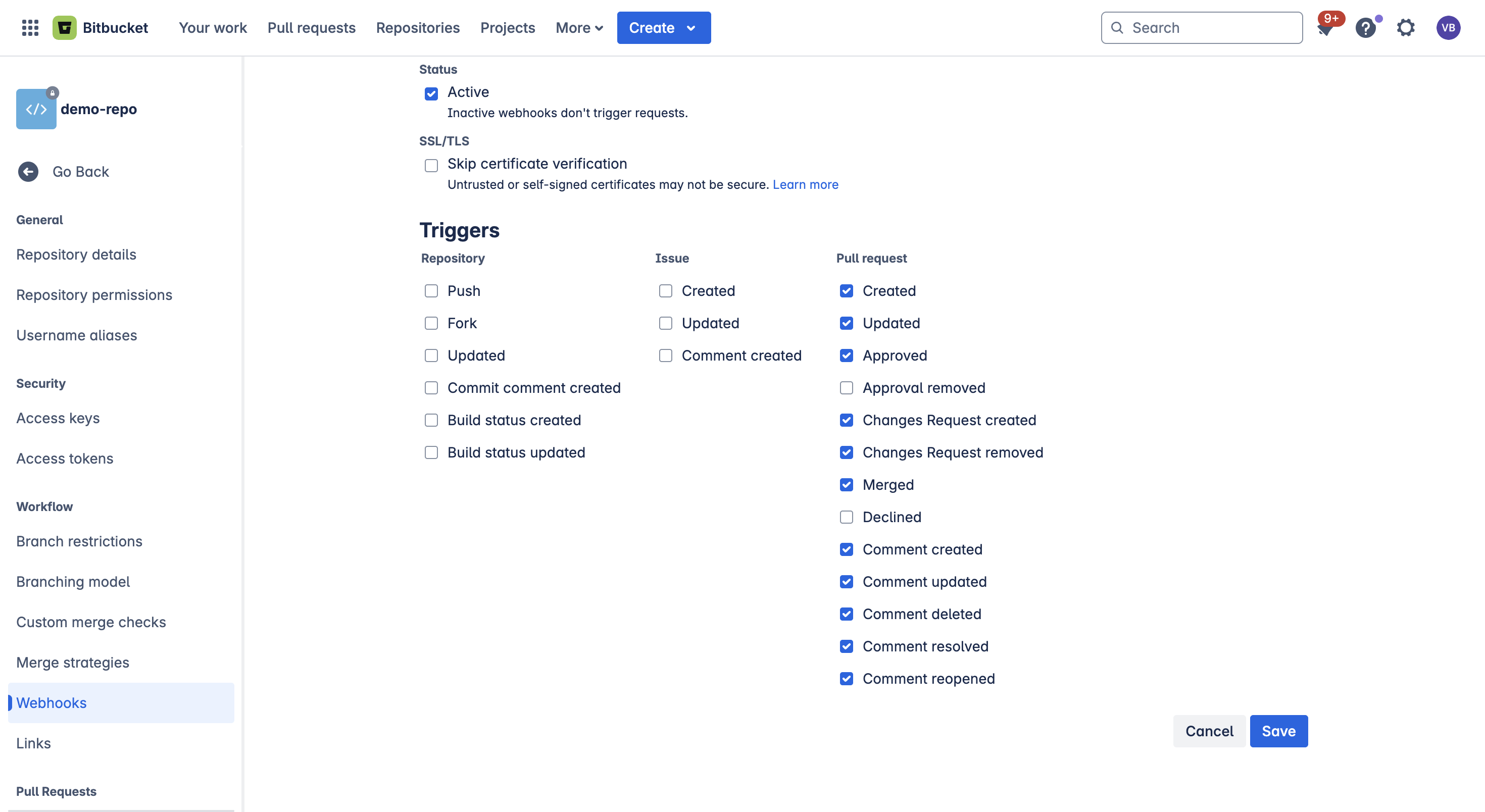Open the VB profile avatar
The image size is (1485, 812).
[x=1448, y=28]
